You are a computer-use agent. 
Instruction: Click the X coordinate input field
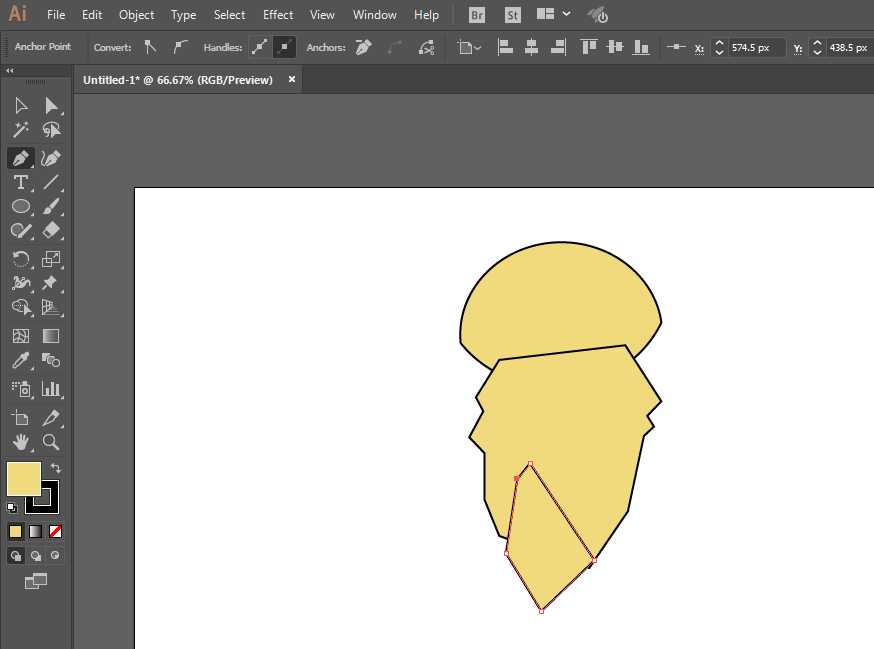[754, 48]
